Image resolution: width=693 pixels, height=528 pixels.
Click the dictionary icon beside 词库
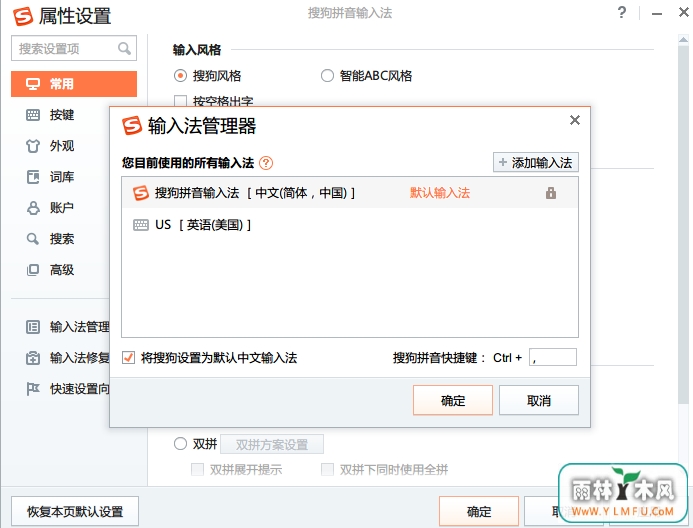click(33, 177)
